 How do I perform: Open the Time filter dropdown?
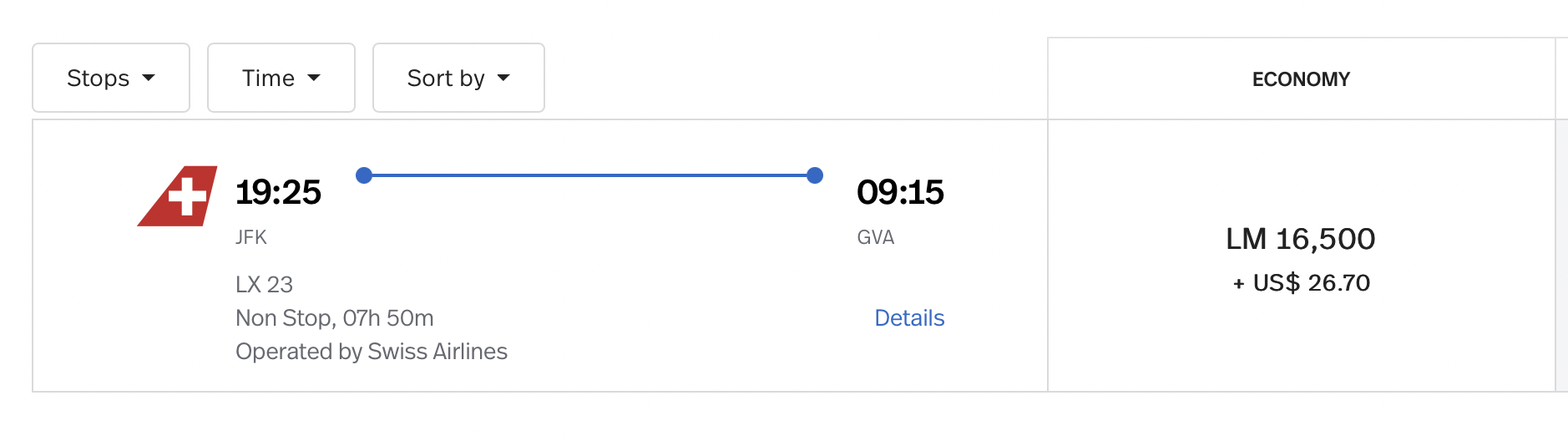point(281,78)
